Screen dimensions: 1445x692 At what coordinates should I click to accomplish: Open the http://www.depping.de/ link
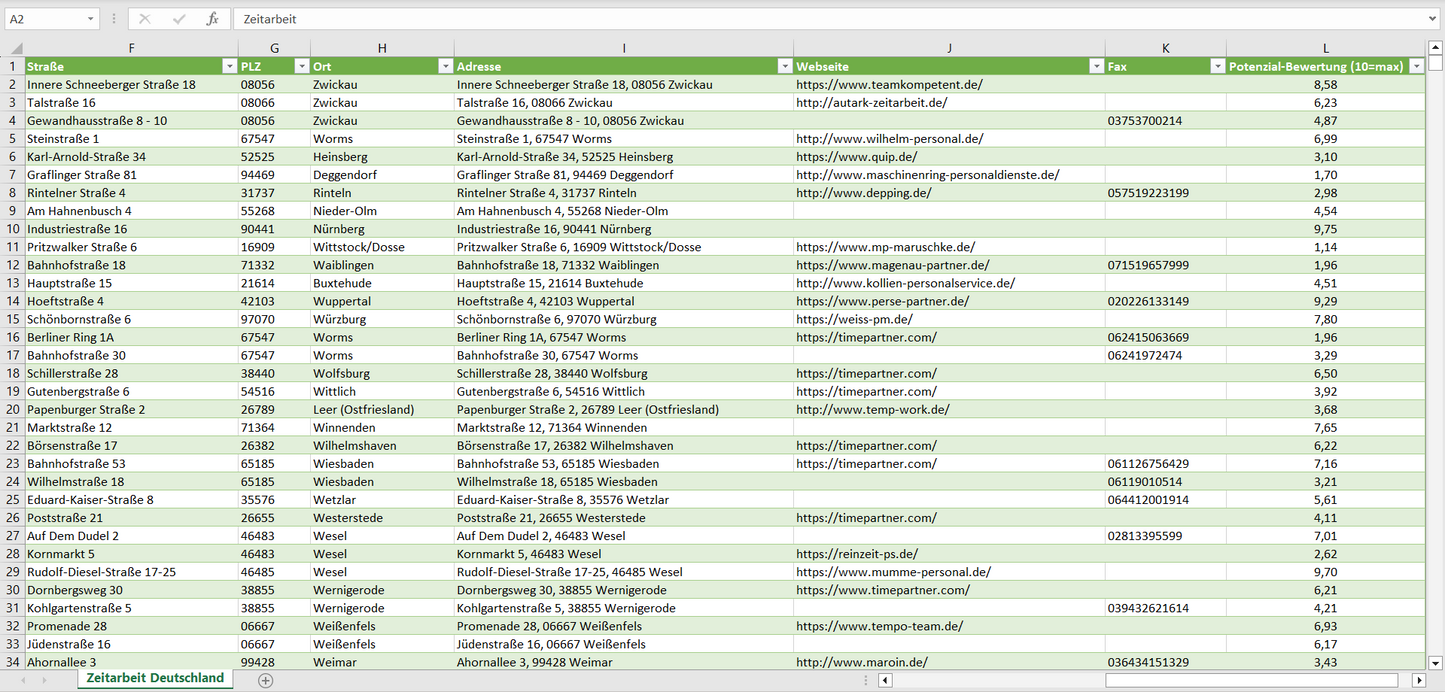[x=863, y=193]
